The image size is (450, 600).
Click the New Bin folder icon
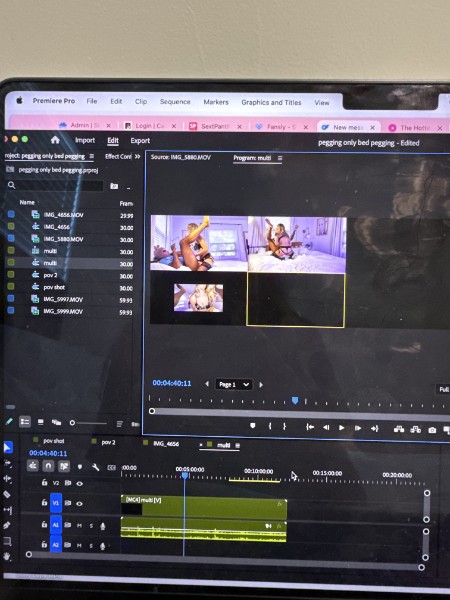tap(114, 186)
